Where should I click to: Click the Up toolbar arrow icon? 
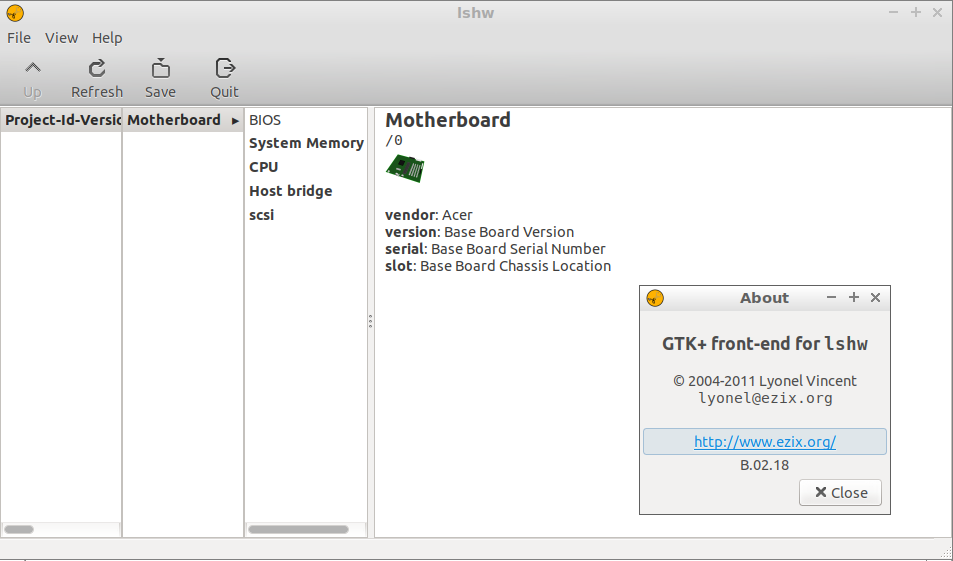click(x=33, y=68)
